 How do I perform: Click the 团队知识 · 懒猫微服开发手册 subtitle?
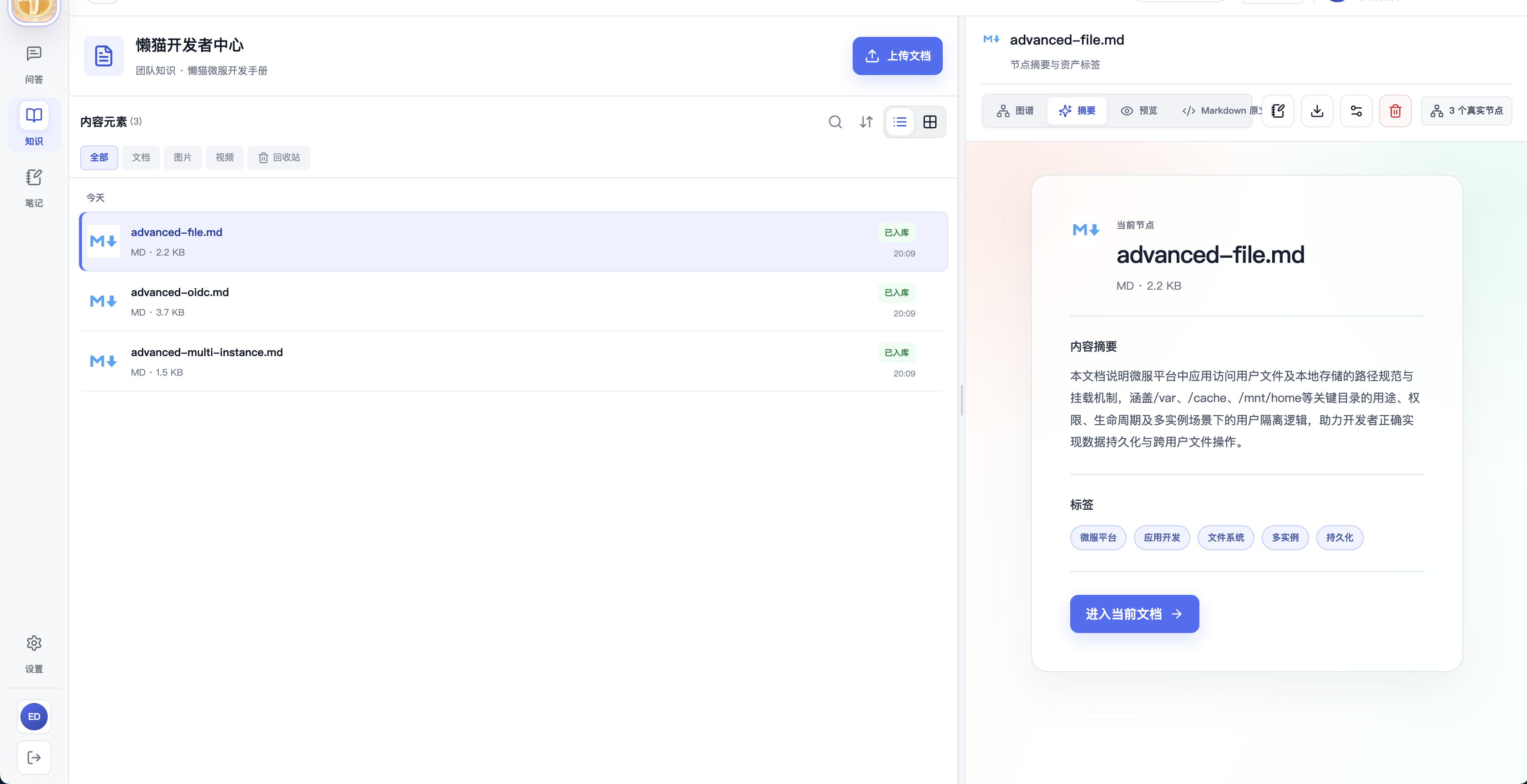(202, 70)
